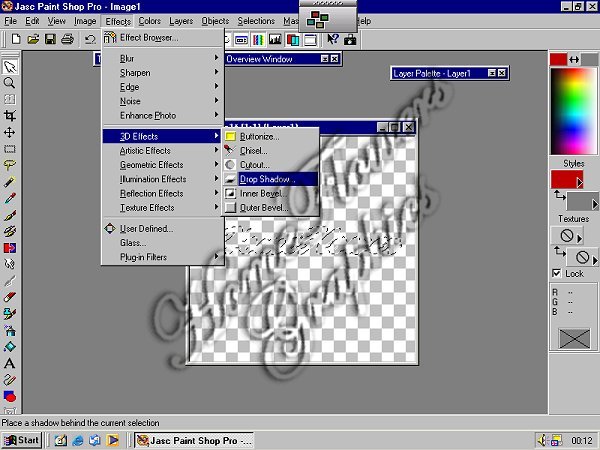Image resolution: width=600 pixels, height=450 pixels.
Task: Choose Buttonize from the submenu
Action: pyautogui.click(x=271, y=136)
